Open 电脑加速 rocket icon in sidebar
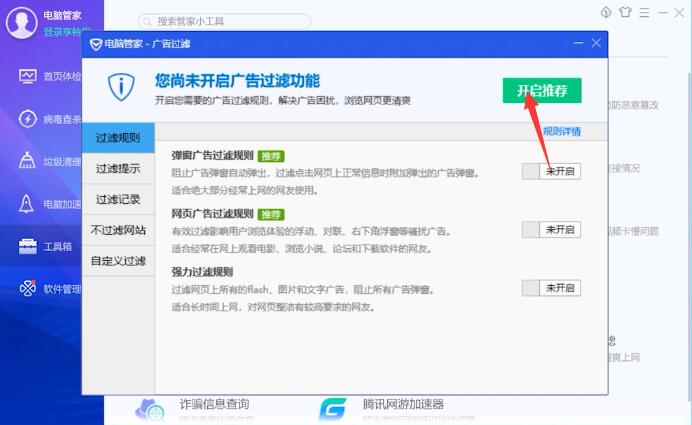Viewport: 692px width, 425px height. [x=26, y=203]
